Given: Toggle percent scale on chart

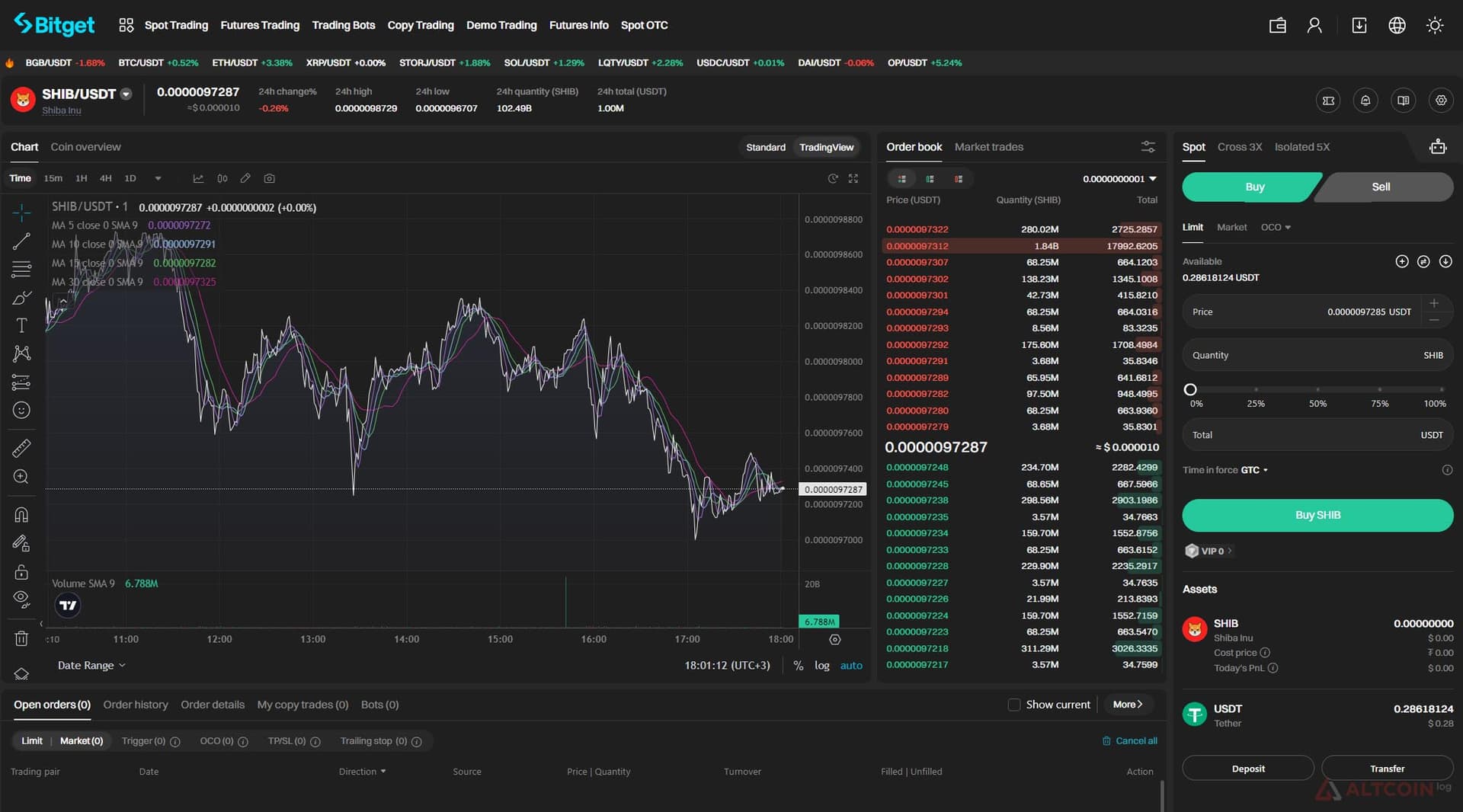Looking at the screenshot, I should [x=798, y=665].
